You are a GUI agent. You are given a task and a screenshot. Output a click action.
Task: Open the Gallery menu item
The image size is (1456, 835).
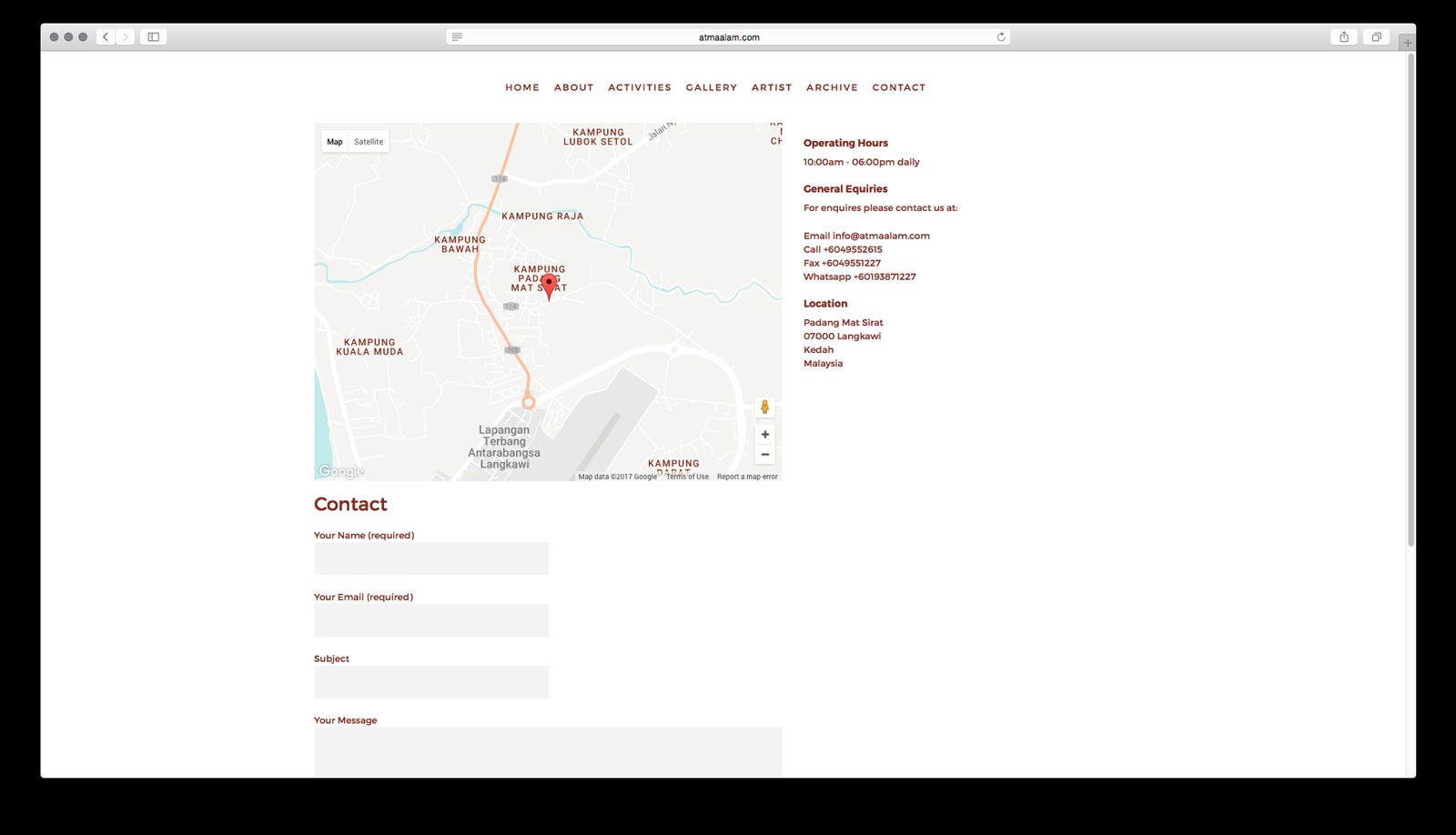coord(711,88)
